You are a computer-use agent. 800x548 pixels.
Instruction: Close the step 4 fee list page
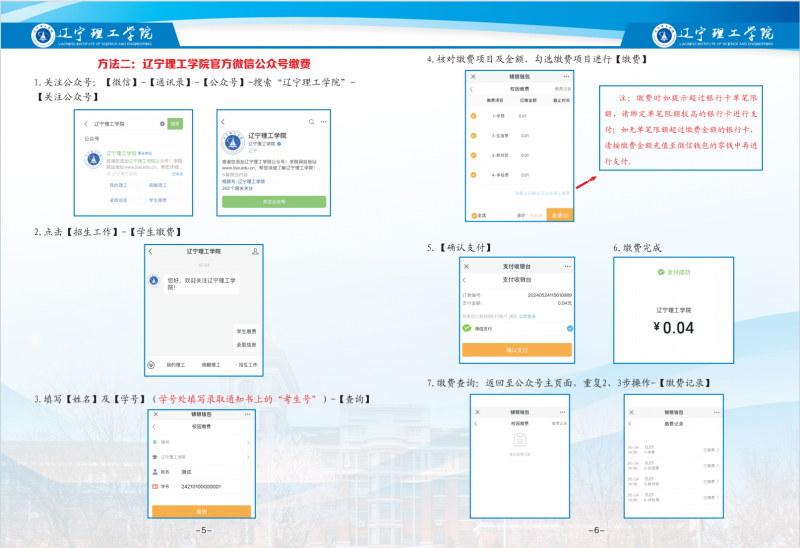click(473, 77)
